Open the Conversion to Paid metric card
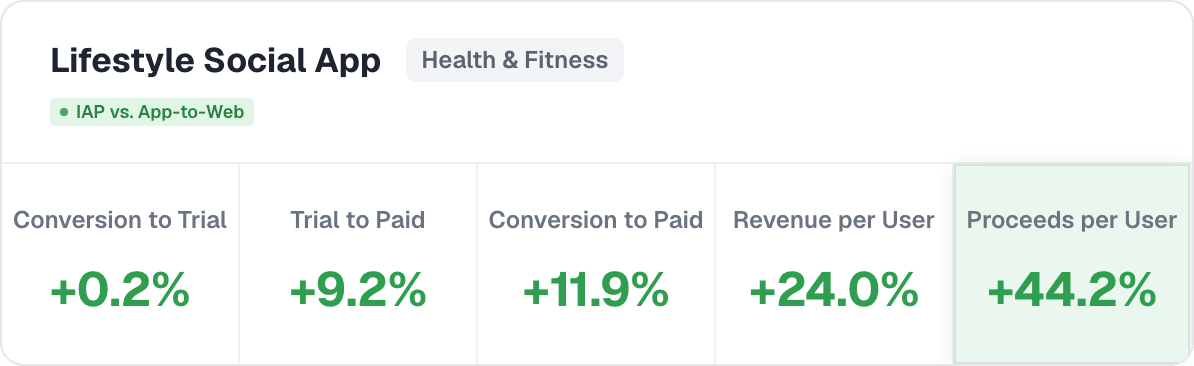 coord(595,264)
